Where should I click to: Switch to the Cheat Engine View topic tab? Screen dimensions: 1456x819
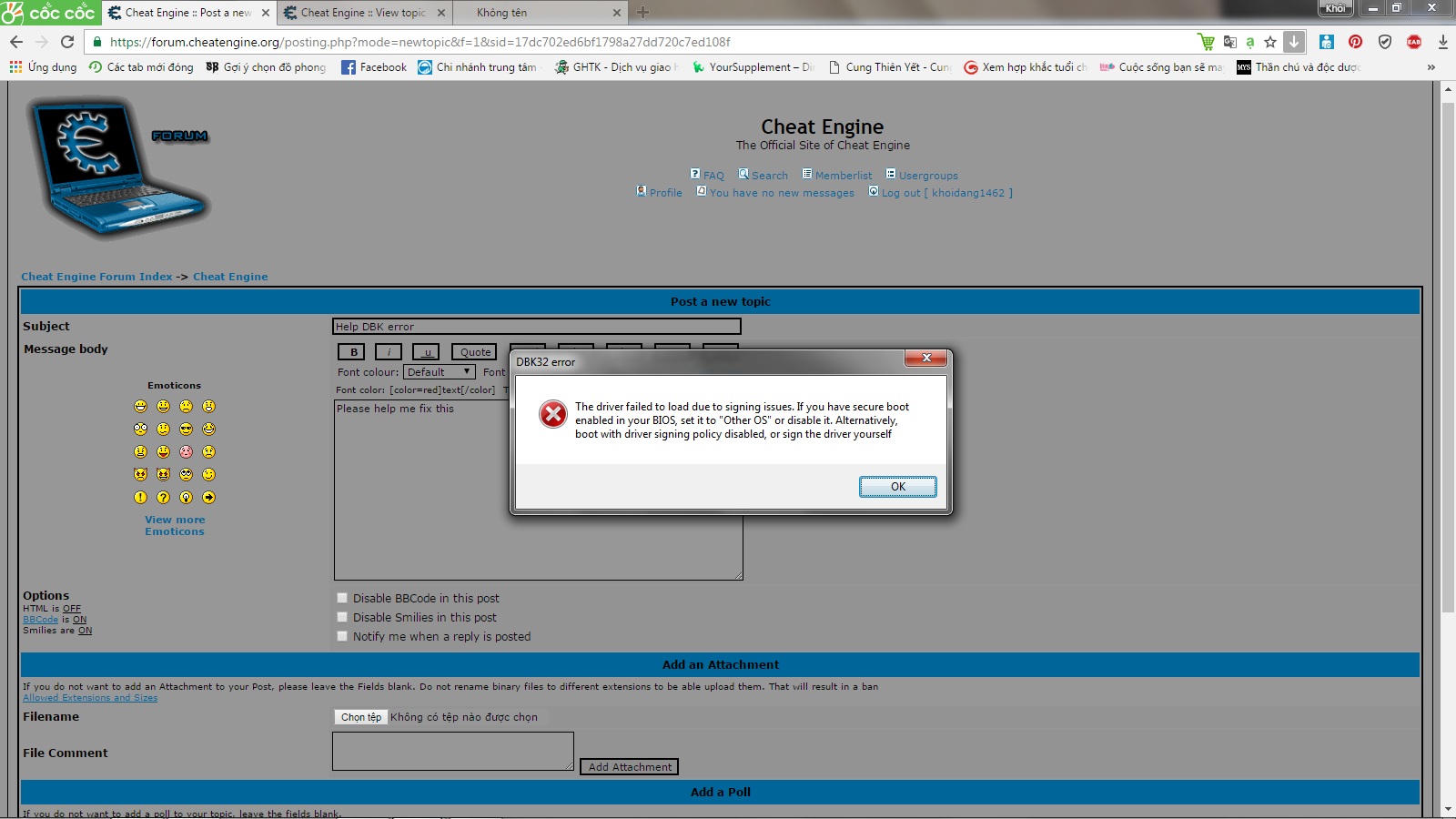[x=363, y=13]
